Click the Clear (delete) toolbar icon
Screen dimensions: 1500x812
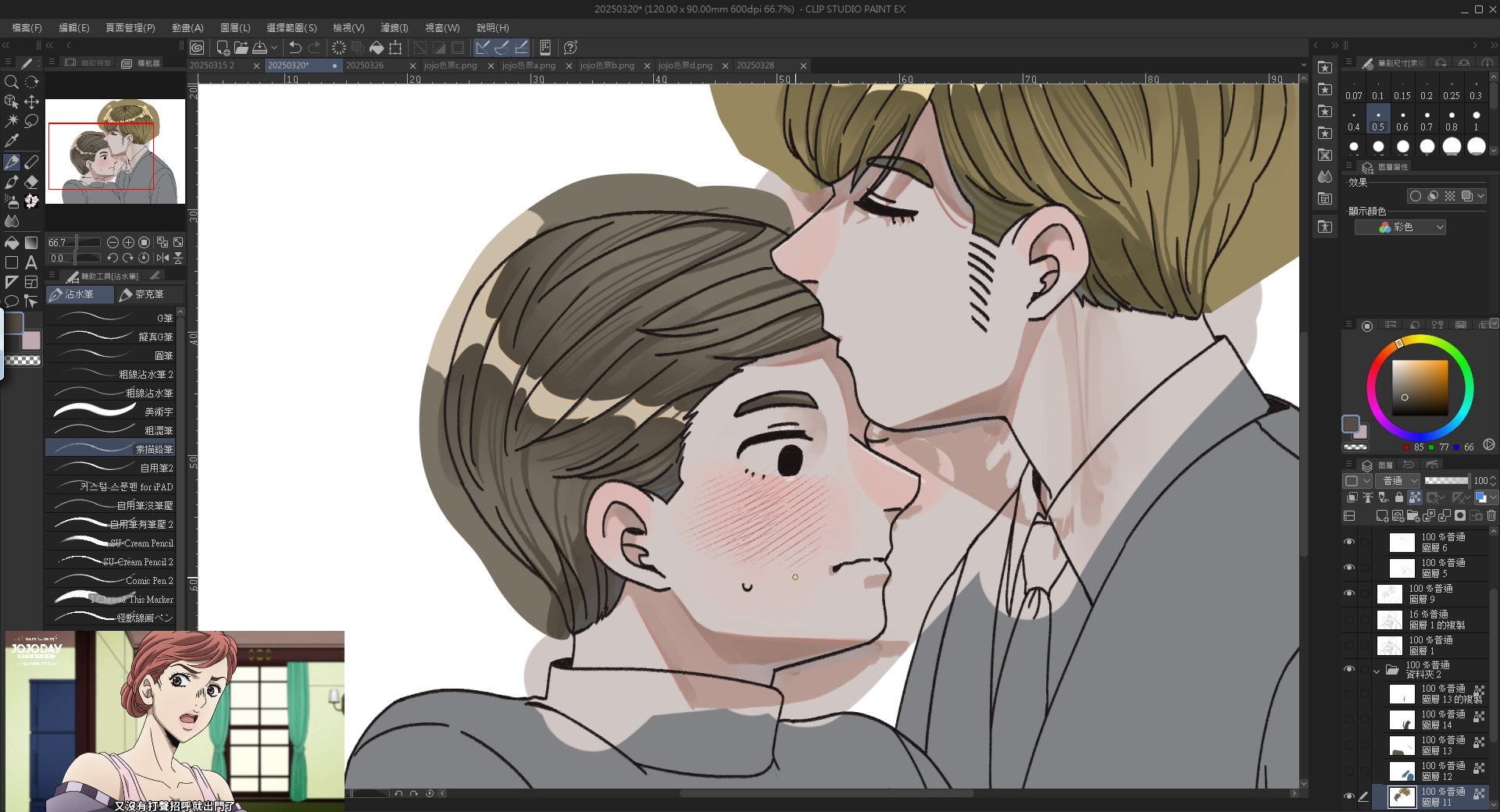click(339, 48)
